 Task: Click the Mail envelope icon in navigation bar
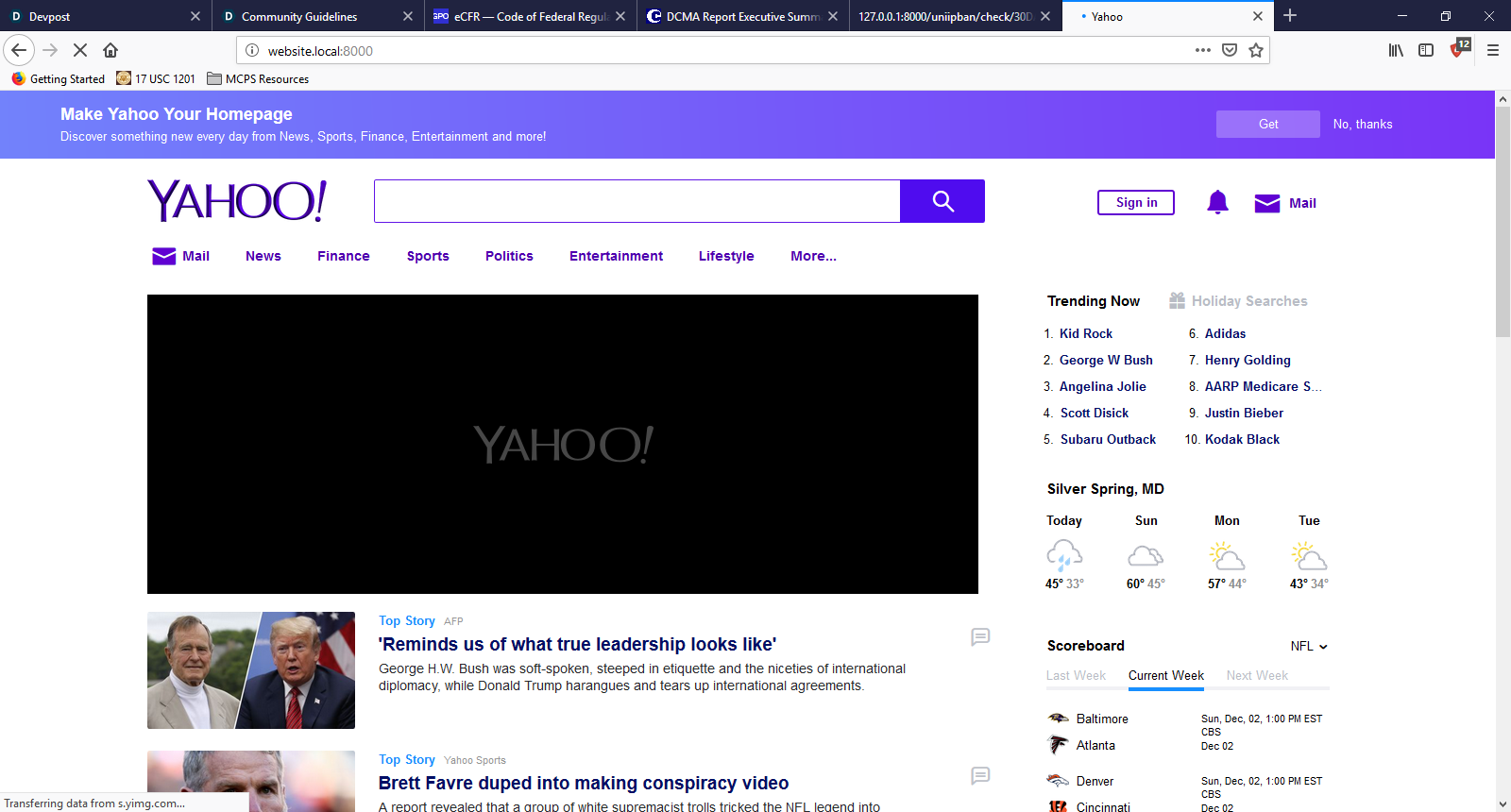pyautogui.click(x=163, y=256)
